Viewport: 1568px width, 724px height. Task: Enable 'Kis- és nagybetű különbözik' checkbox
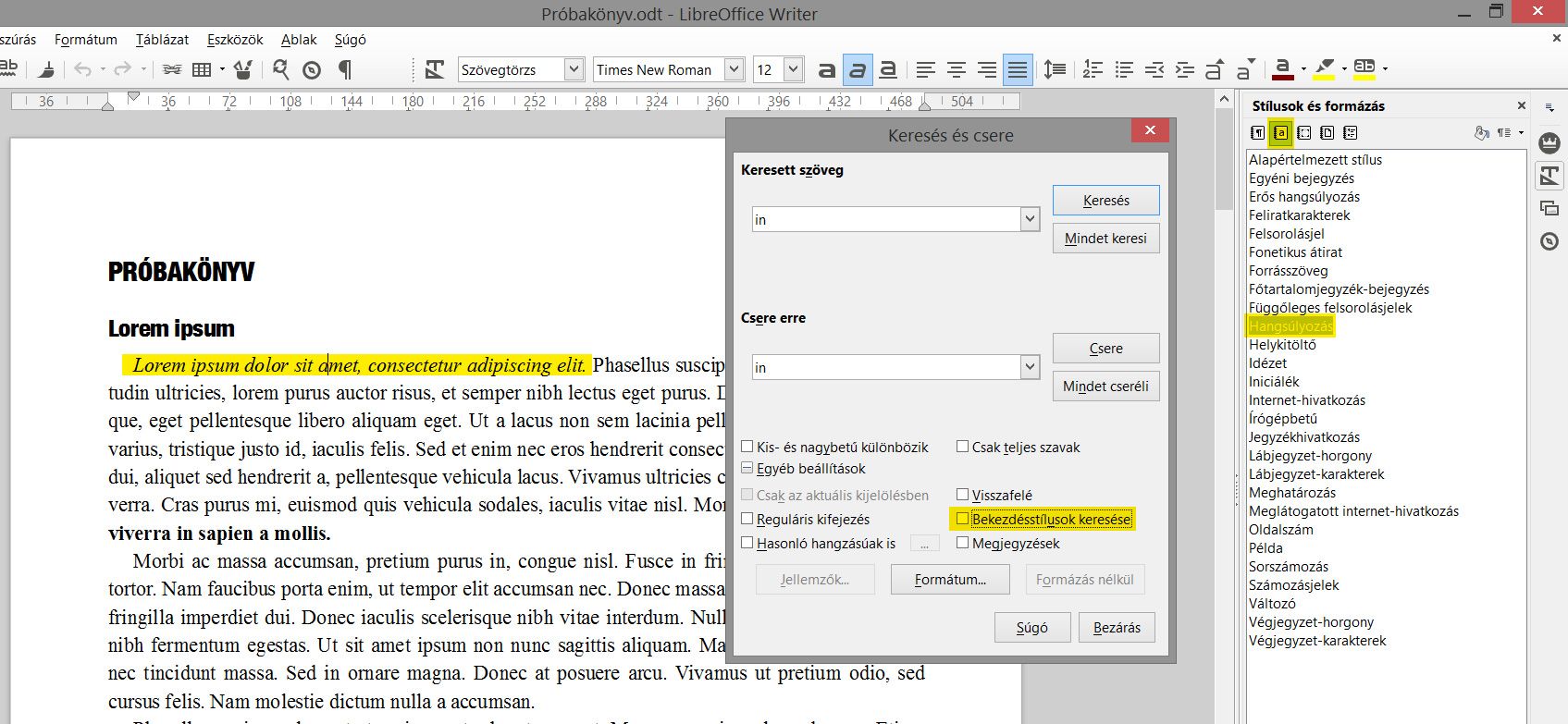[747, 447]
